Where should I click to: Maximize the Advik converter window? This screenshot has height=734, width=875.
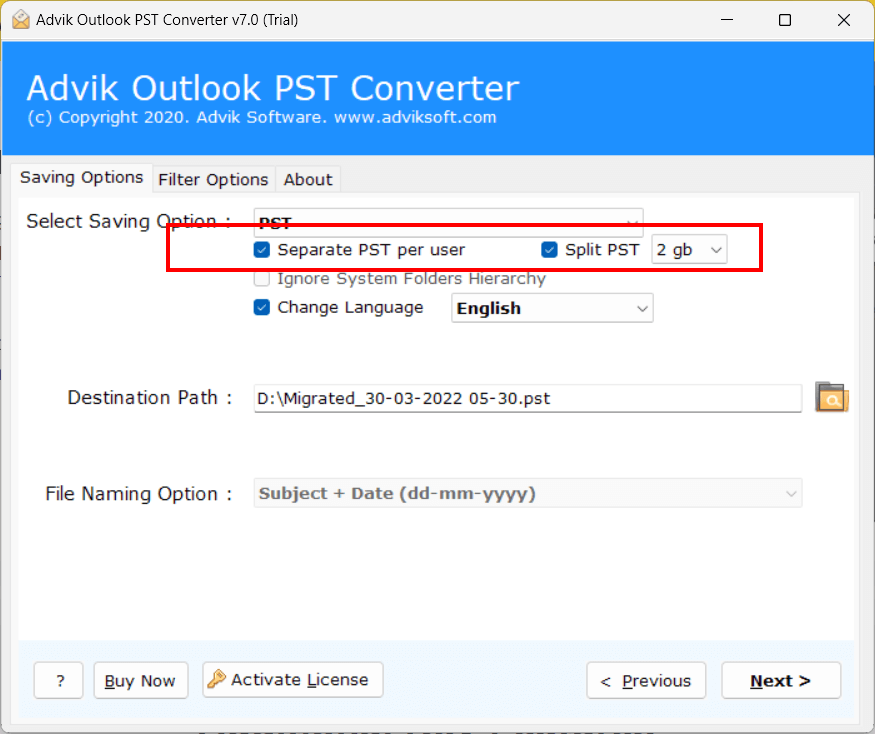click(x=785, y=20)
